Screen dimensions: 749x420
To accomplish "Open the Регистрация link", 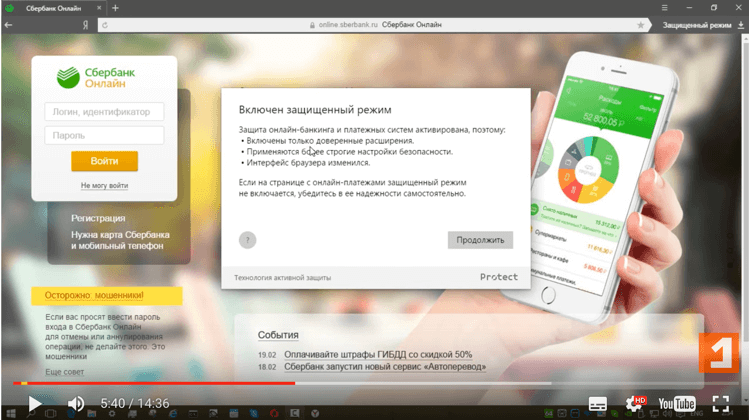I will 98,218.
